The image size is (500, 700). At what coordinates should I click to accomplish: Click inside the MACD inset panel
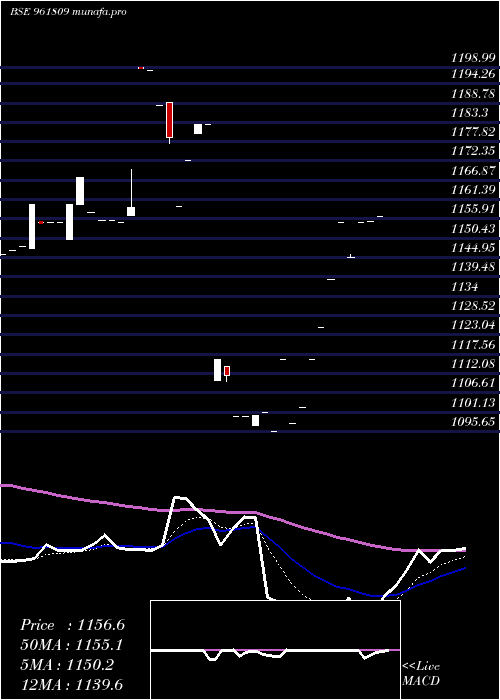point(275,650)
